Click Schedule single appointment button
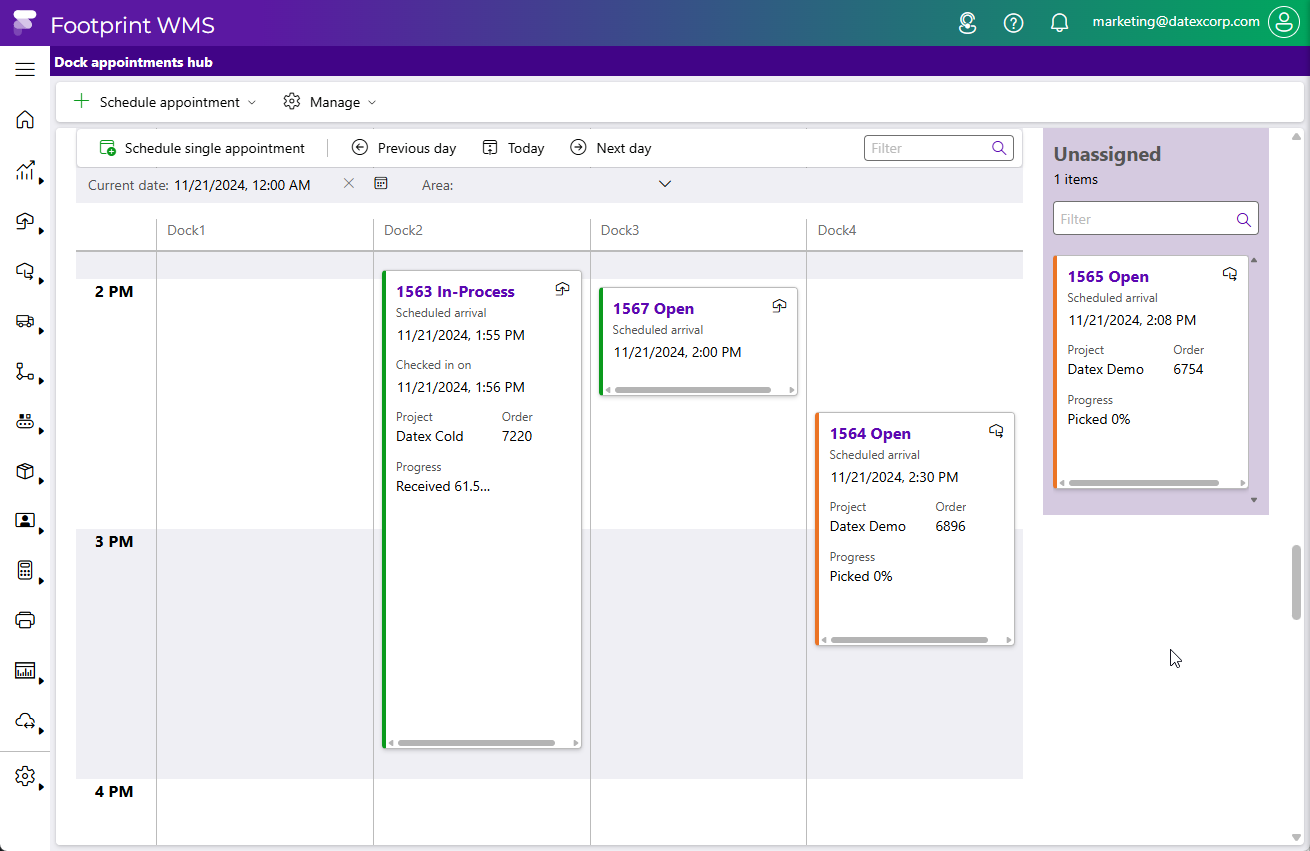Image resolution: width=1310 pixels, height=851 pixels. pos(203,148)
